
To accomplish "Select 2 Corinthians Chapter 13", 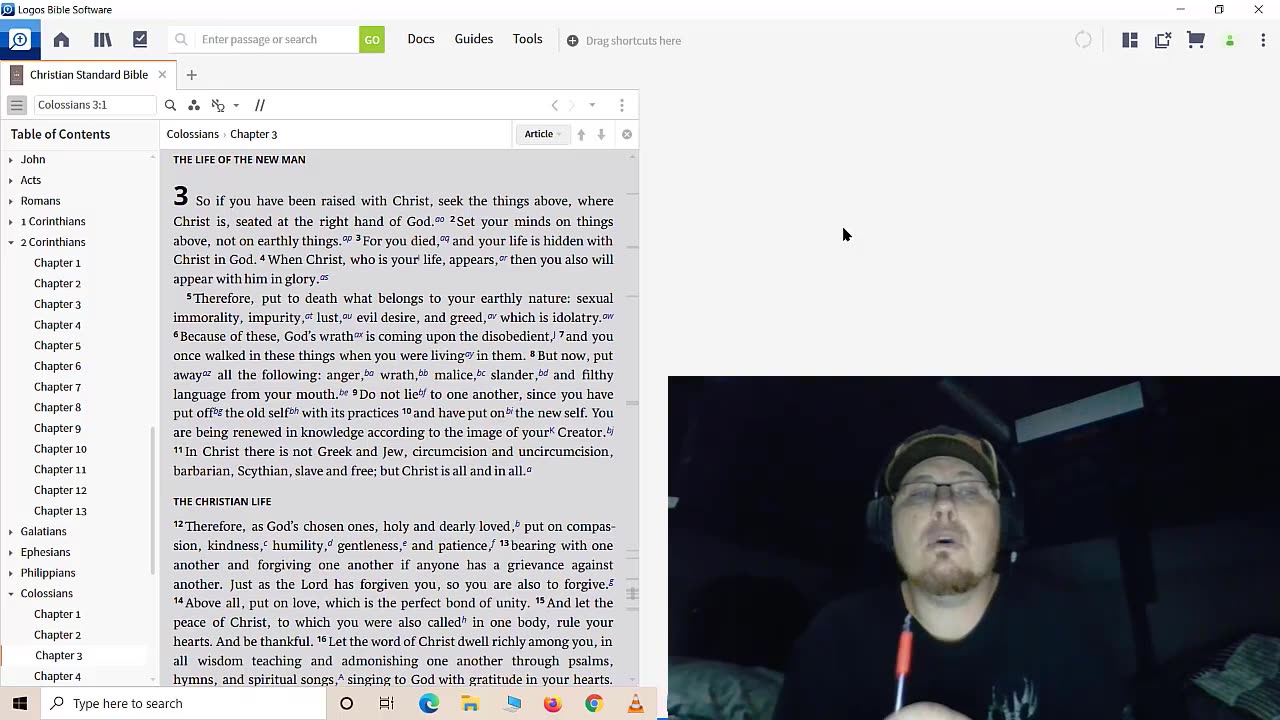I will 60,511.
